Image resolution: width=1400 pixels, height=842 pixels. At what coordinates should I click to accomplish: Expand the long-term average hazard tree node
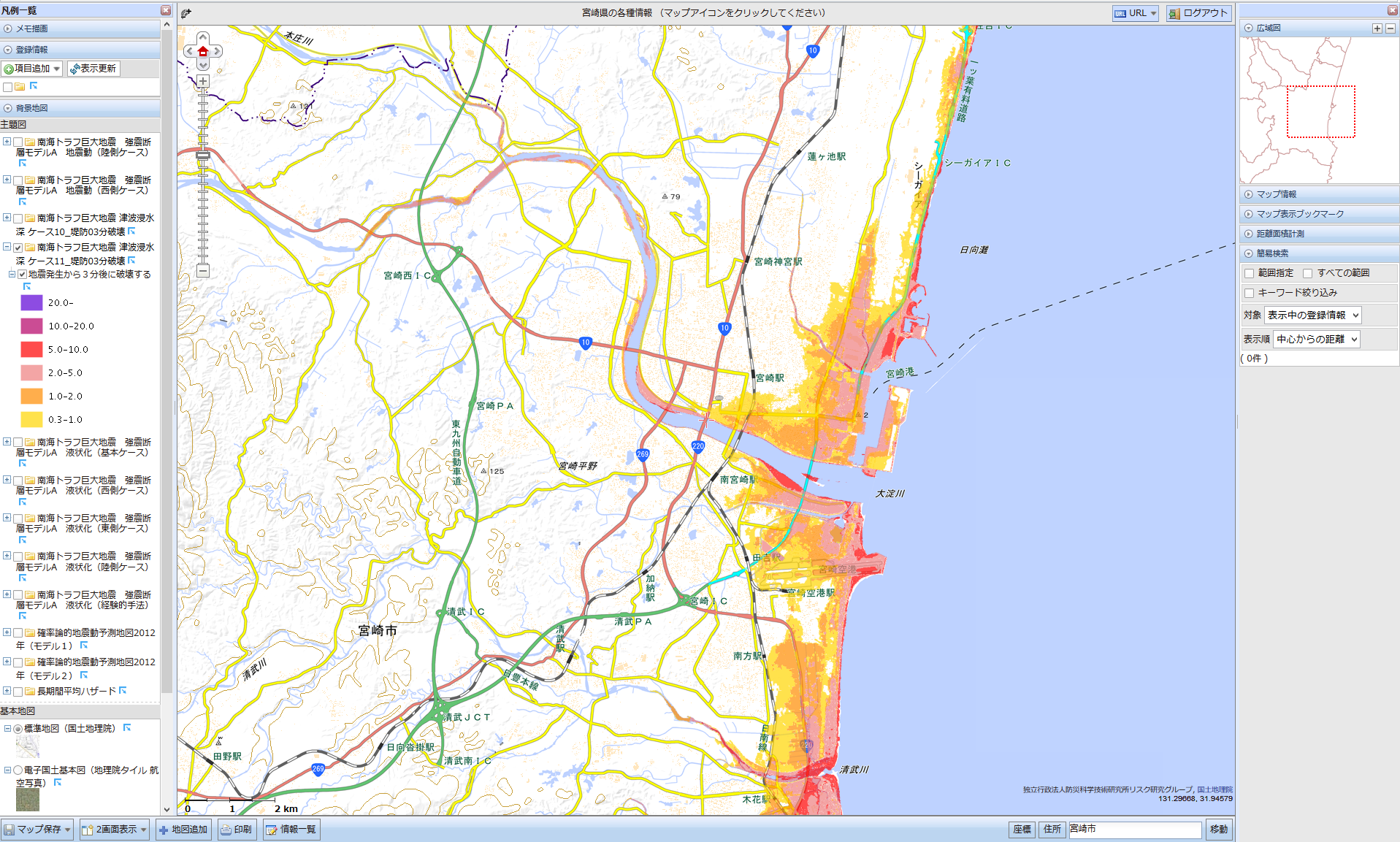[x=7, y=691]
